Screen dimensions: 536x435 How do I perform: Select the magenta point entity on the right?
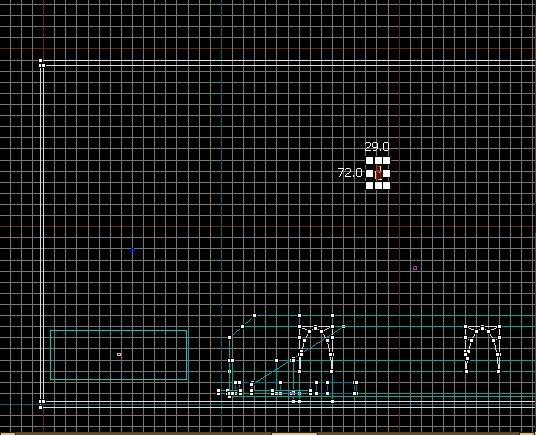(x=415, y=268)
